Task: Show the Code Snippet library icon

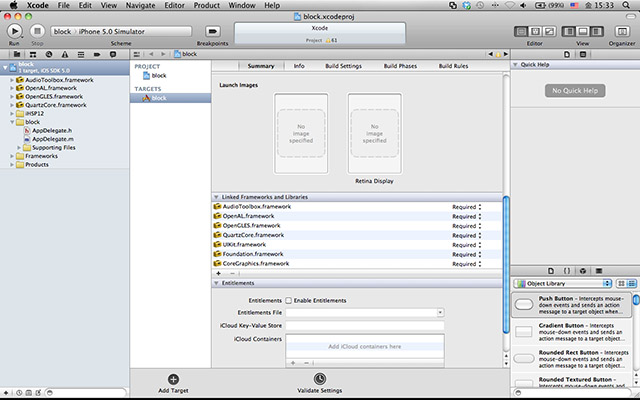Action: [567, 271]
